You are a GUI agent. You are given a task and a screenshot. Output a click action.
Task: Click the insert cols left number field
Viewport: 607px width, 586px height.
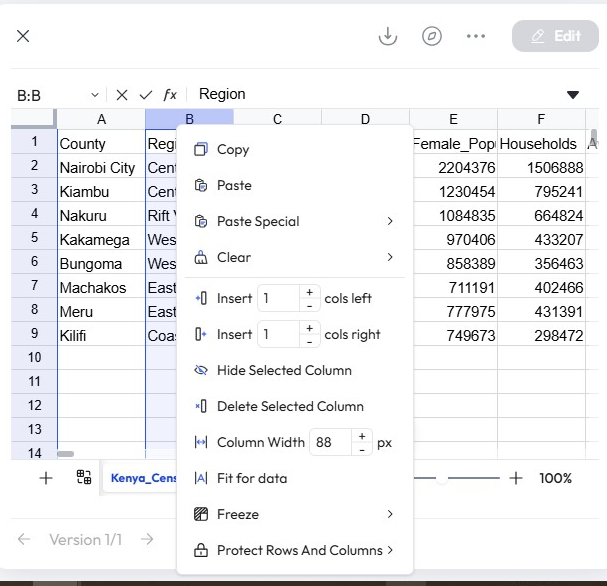278,298
